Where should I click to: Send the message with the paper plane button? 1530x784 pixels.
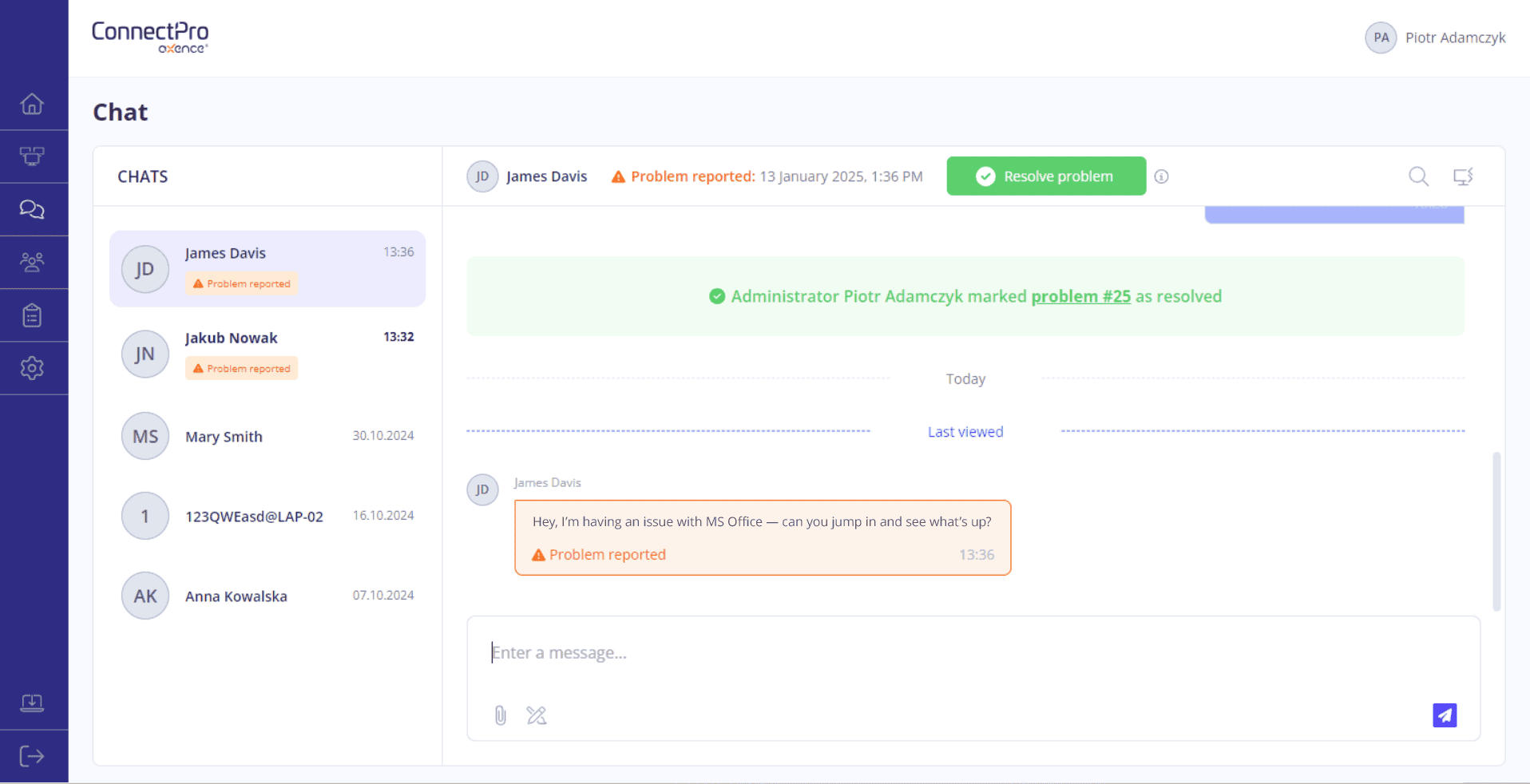click(1445, 715)
